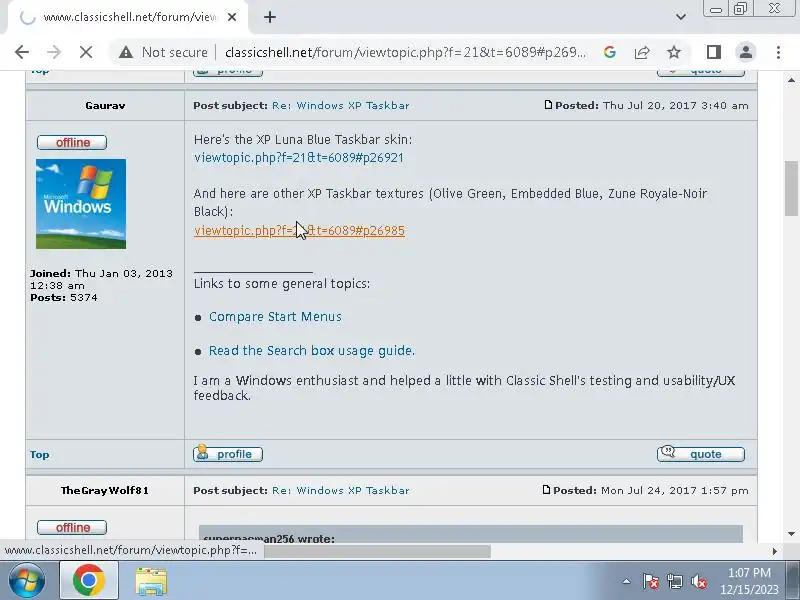Open the Compare Start Menus link
This screenshot has width=800, height=600.
pyautogui.click(x=275, y=317)
